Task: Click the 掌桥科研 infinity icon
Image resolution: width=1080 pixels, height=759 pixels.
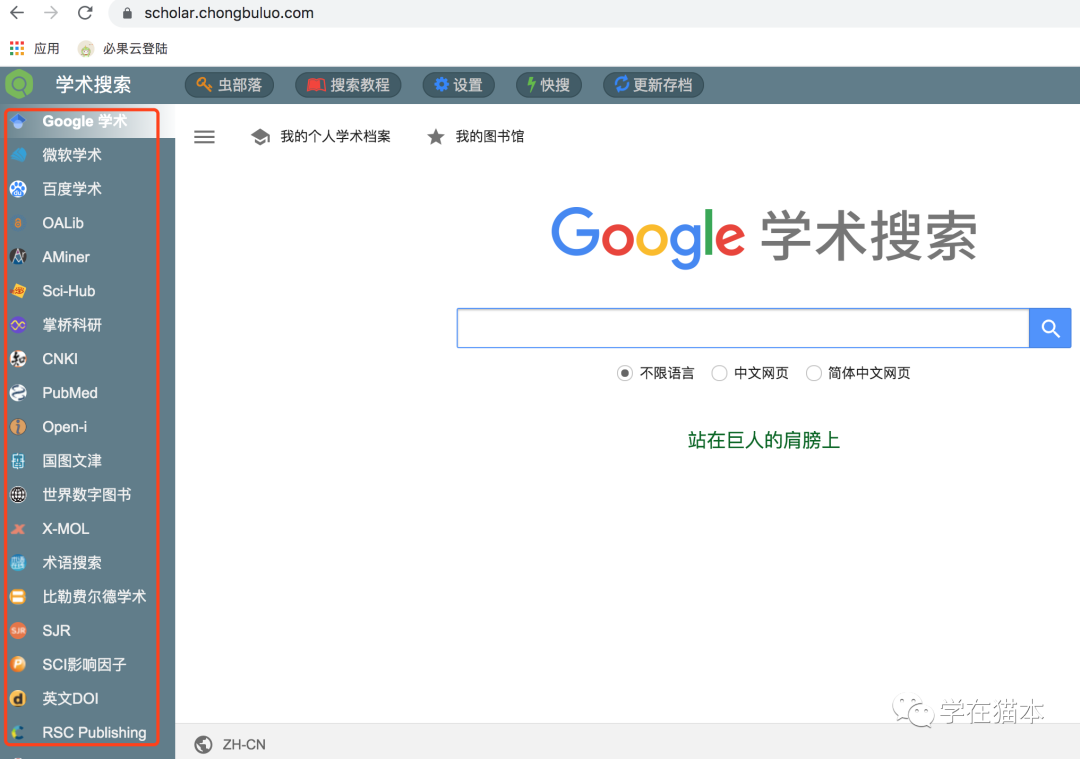Action: [19, 324]
